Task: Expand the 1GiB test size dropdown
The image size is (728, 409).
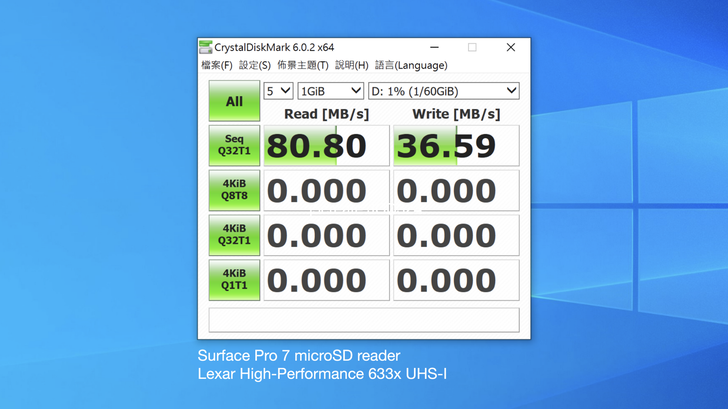Action: point(331,91)
